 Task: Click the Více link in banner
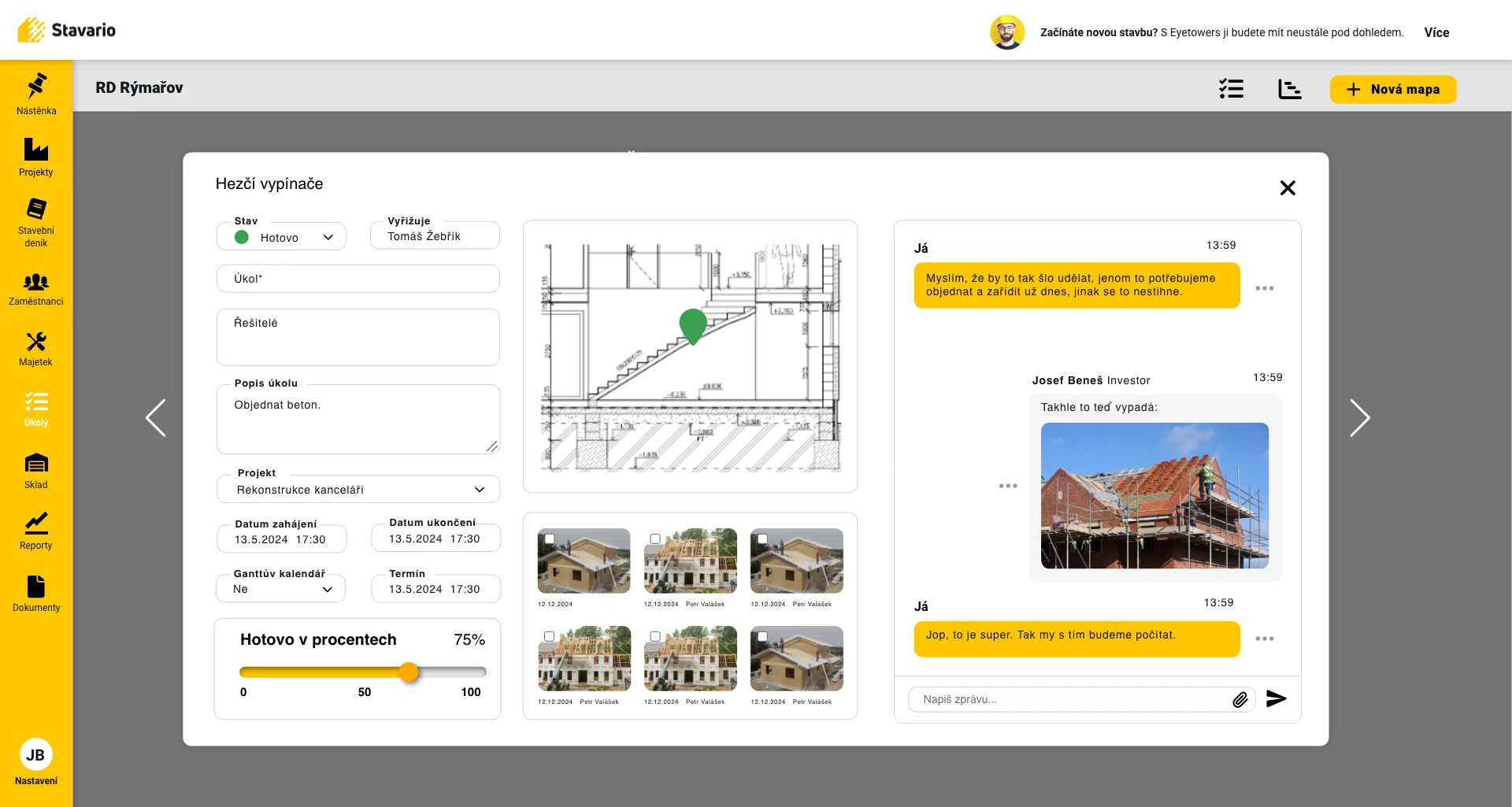pos(1436,32)
